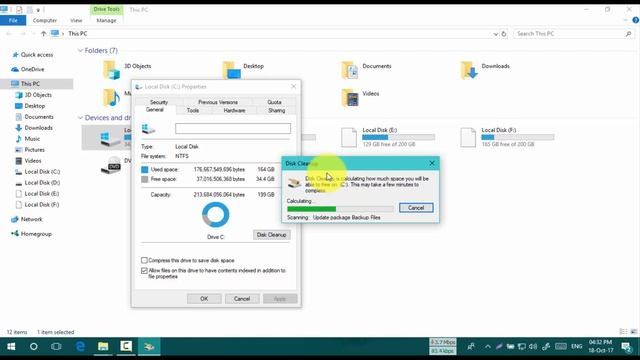Screen dimensions: 640x360
Task: Click the Cortana circle on taskbar
Action: [x=33, y=347]
